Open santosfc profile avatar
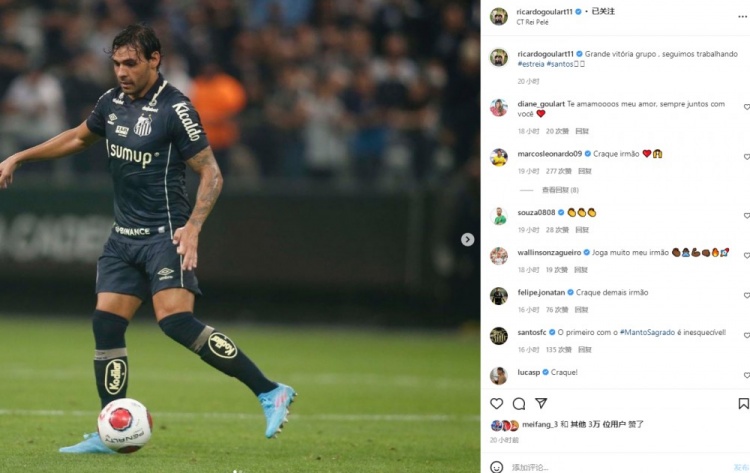 [x=498, y=336]
